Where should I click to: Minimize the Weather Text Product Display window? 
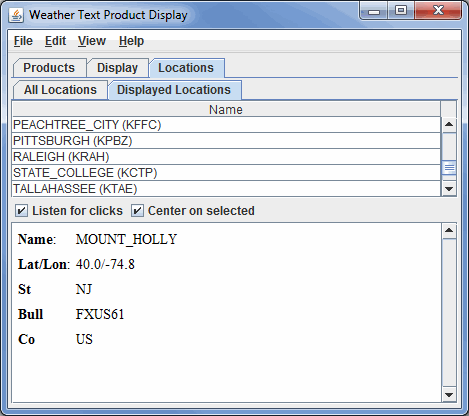[x=374, y=11]
